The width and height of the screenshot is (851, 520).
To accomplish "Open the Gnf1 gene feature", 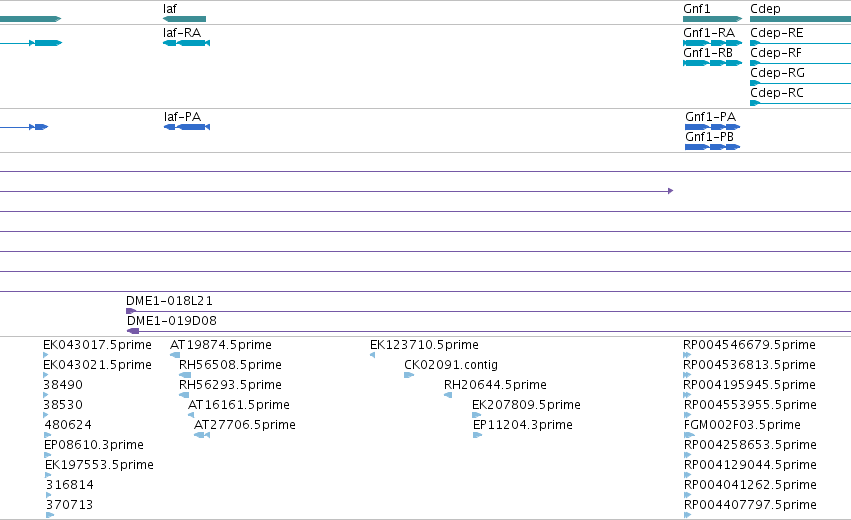I will 712,19.
